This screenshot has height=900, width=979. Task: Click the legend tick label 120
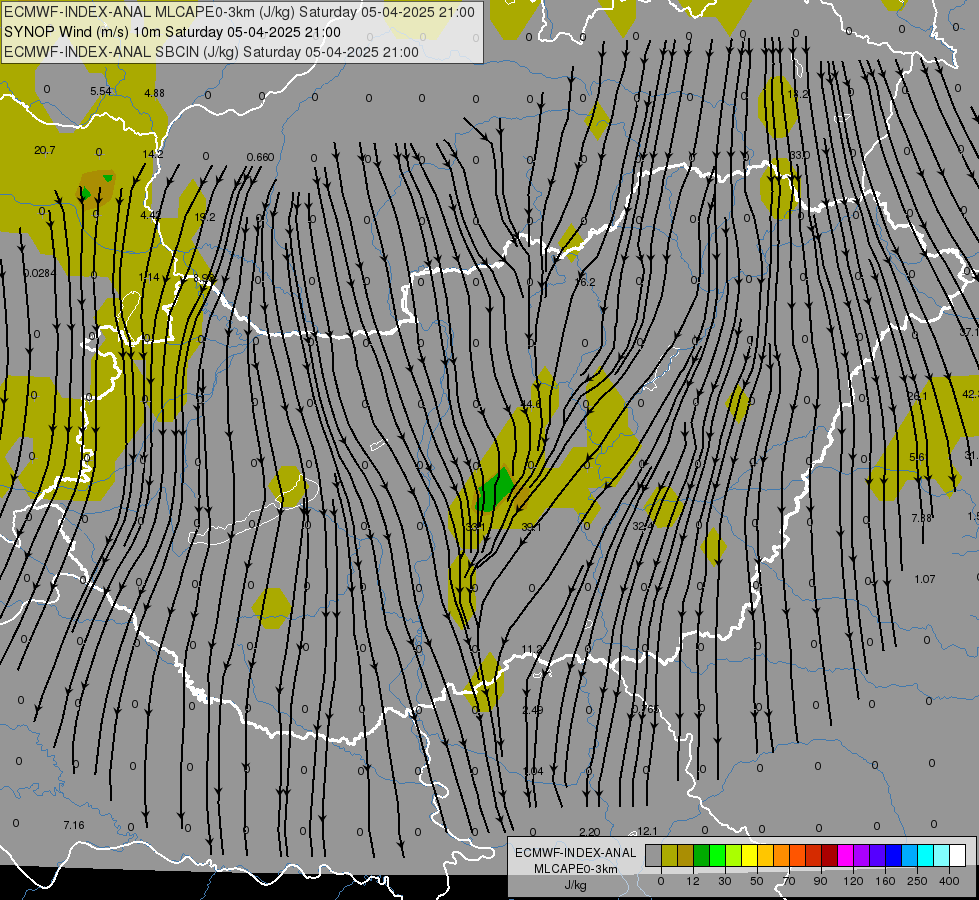(853, 881)
